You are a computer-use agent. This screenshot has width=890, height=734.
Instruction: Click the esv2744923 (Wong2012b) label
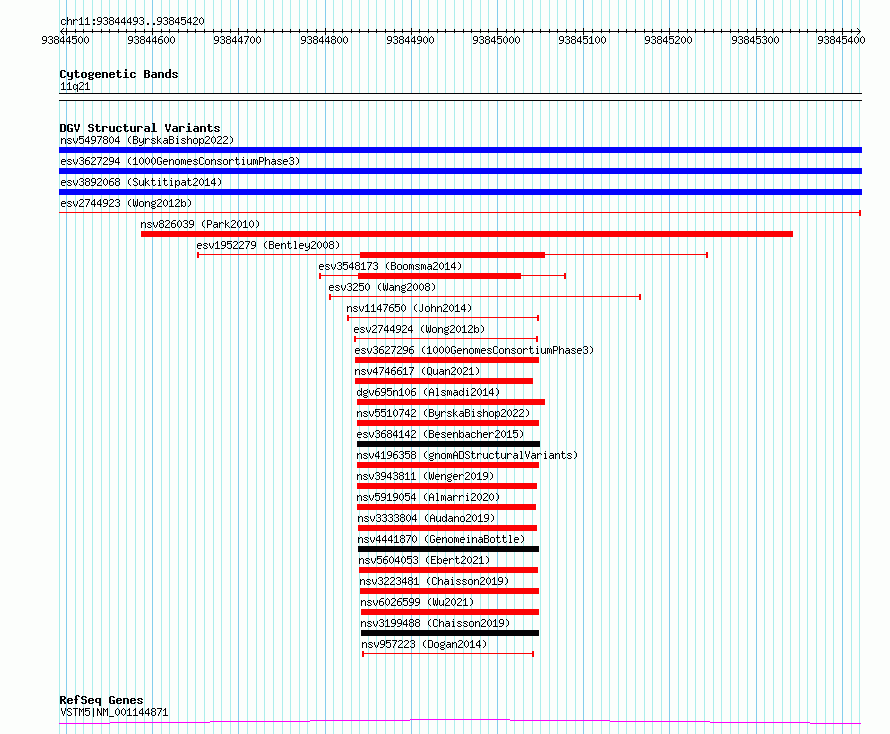126,203
